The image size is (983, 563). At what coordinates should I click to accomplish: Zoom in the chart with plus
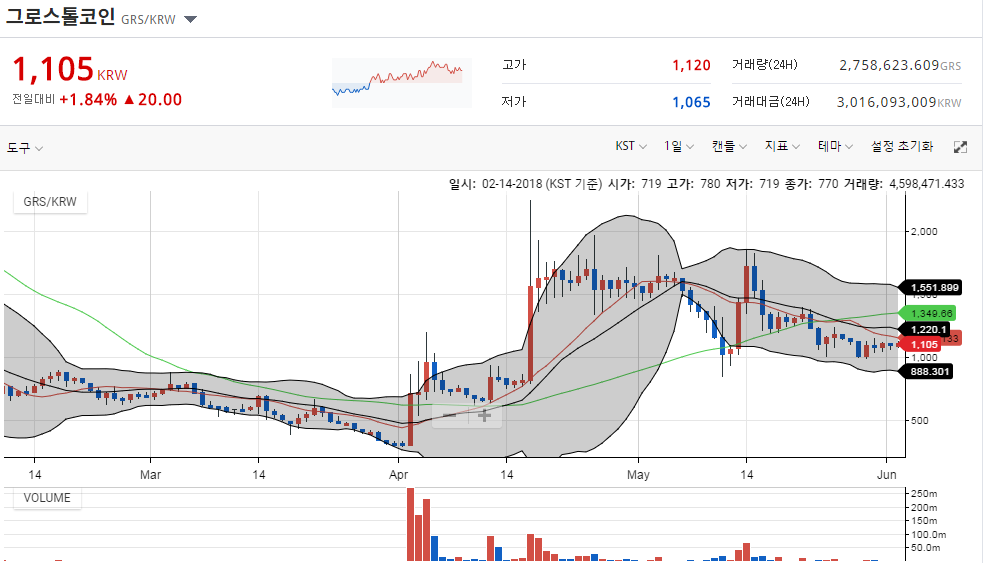(484, 415)
